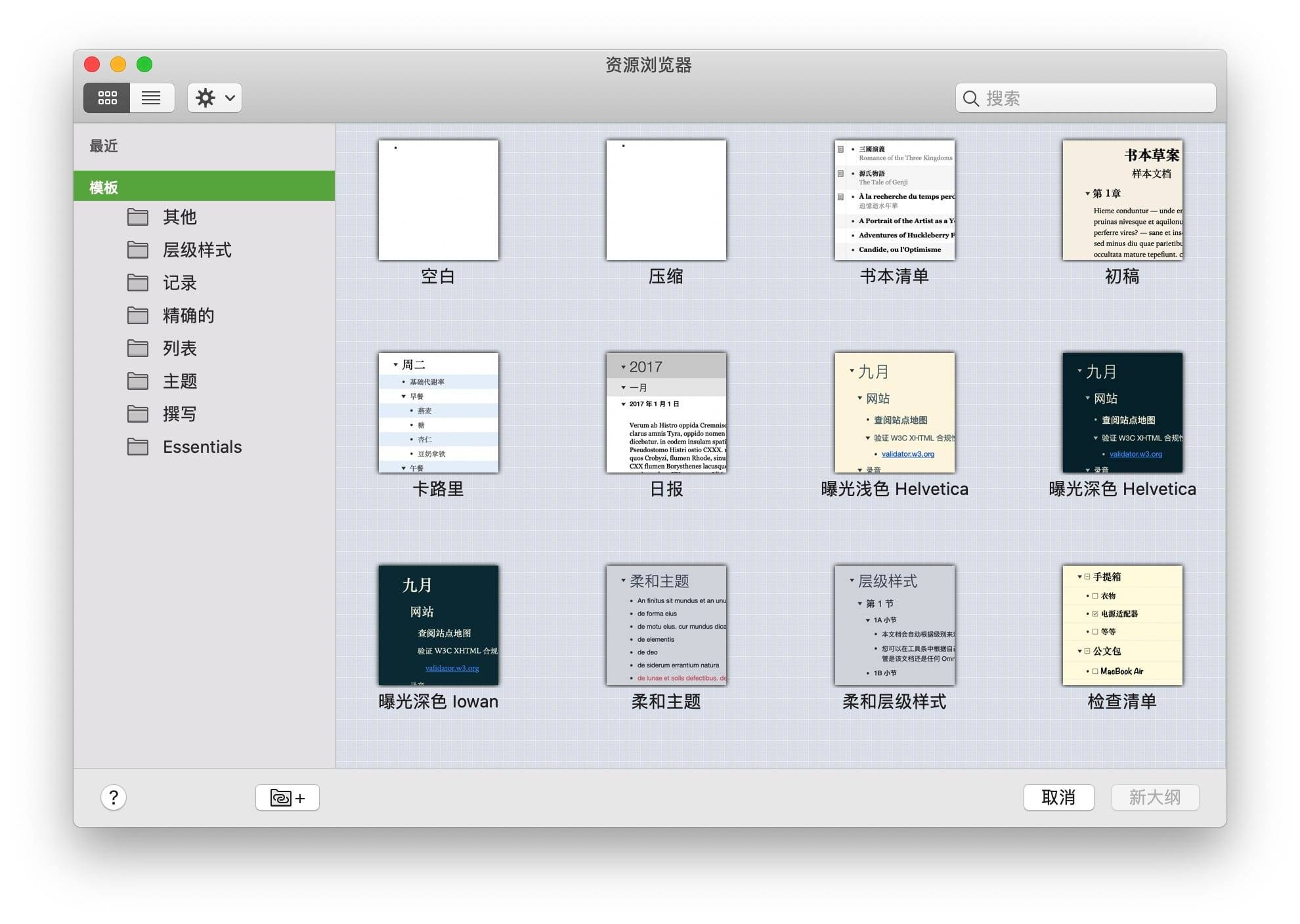Click the 新大纲 button

click(1155, 797)
